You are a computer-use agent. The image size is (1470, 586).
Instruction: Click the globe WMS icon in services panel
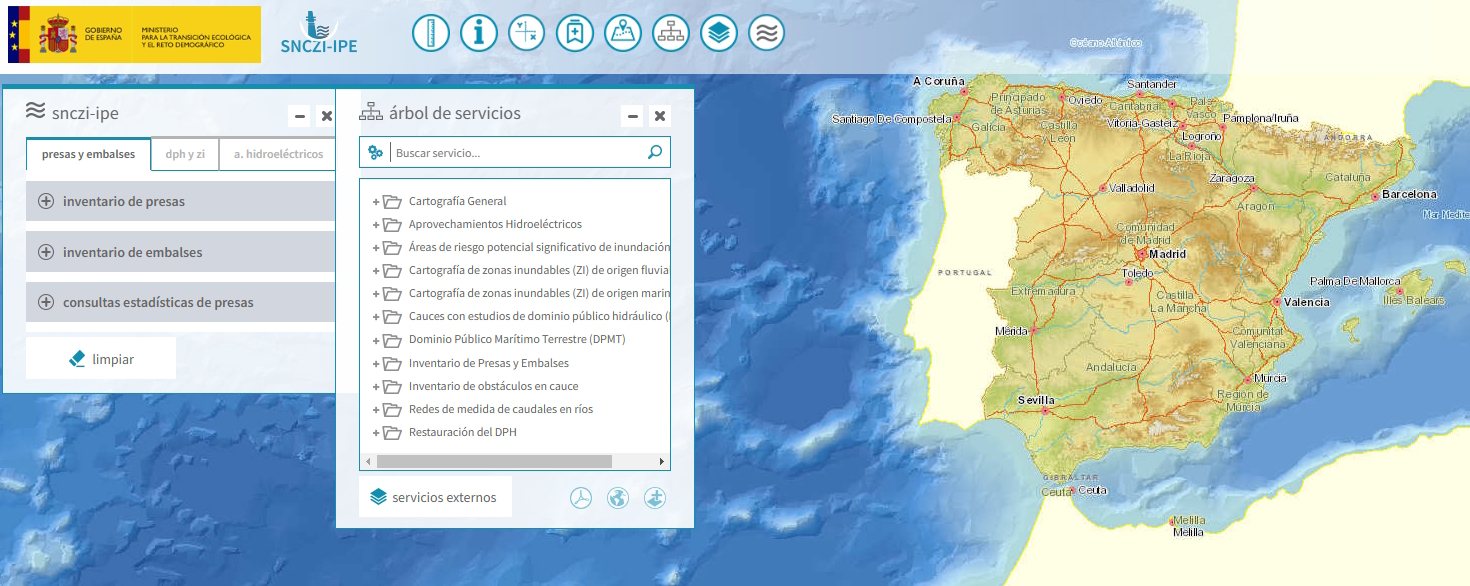click(617, 497)
